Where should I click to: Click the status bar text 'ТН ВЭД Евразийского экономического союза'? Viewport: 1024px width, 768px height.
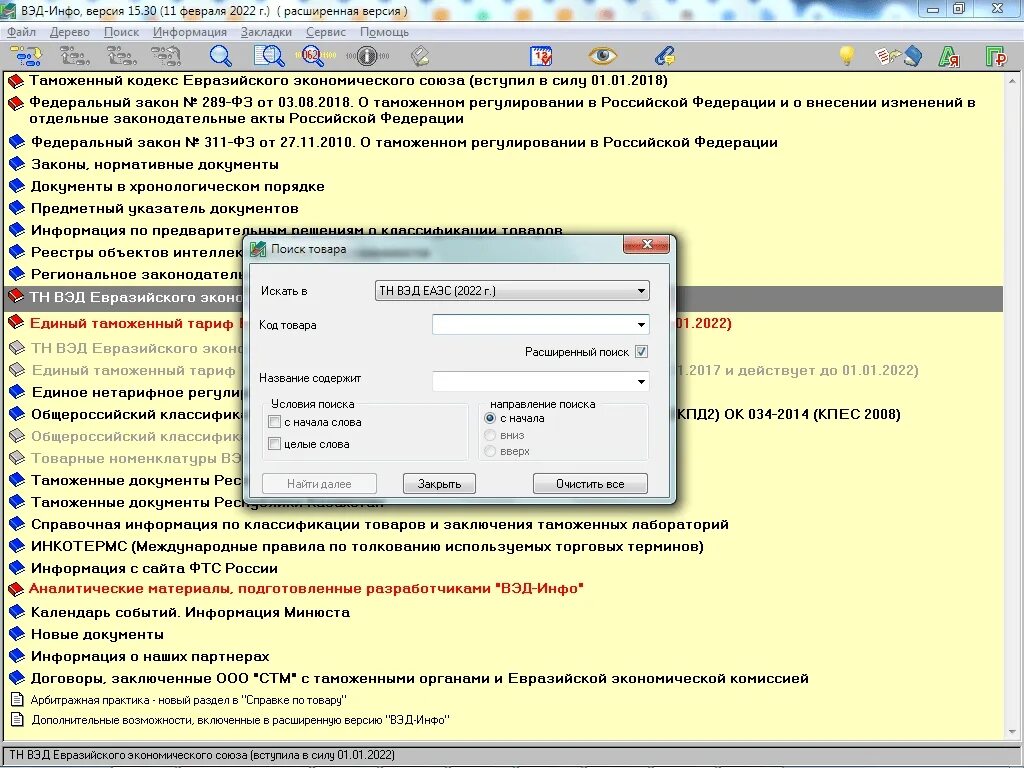(x=202, y=755)
